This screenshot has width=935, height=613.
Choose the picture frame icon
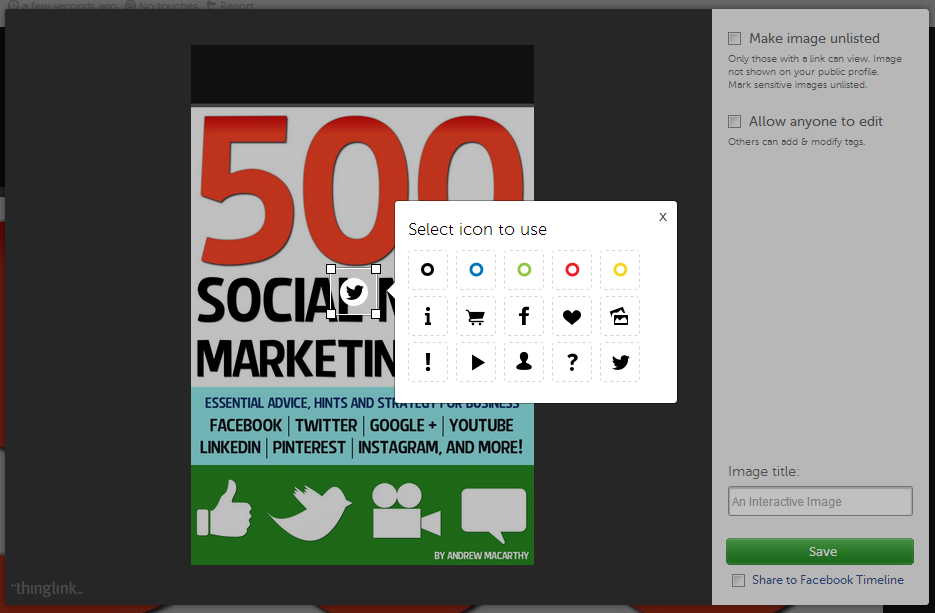tap(620, 316)
